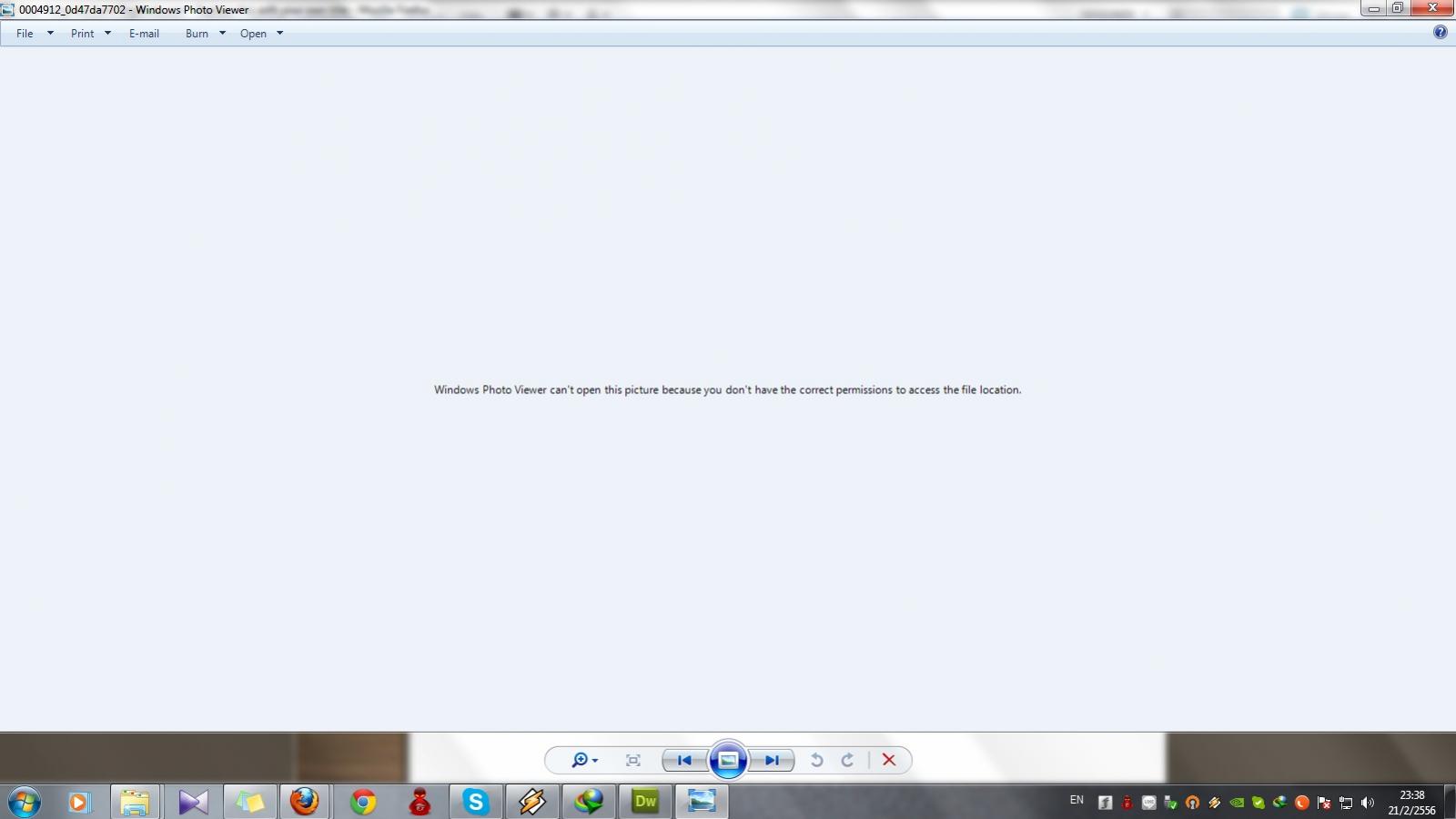Start the slide show
1456x819 pixels.
pyautogui.click(x=728, y=760)
